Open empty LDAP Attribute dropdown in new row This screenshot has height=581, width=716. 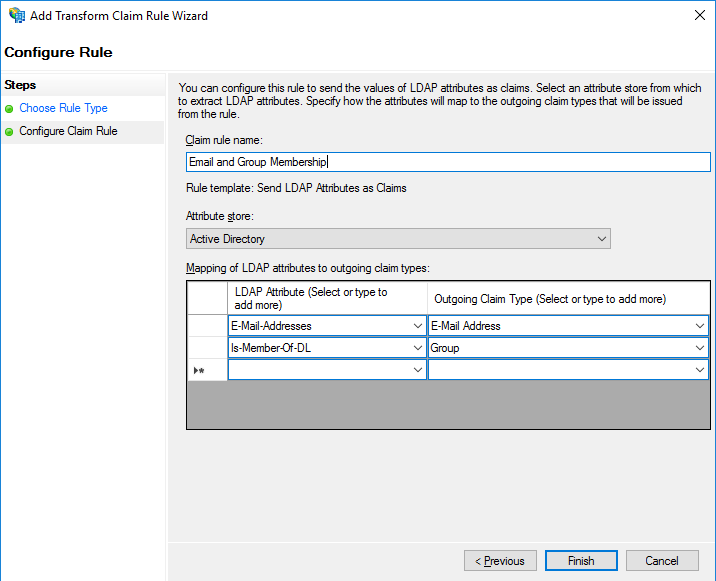[417, 370]
